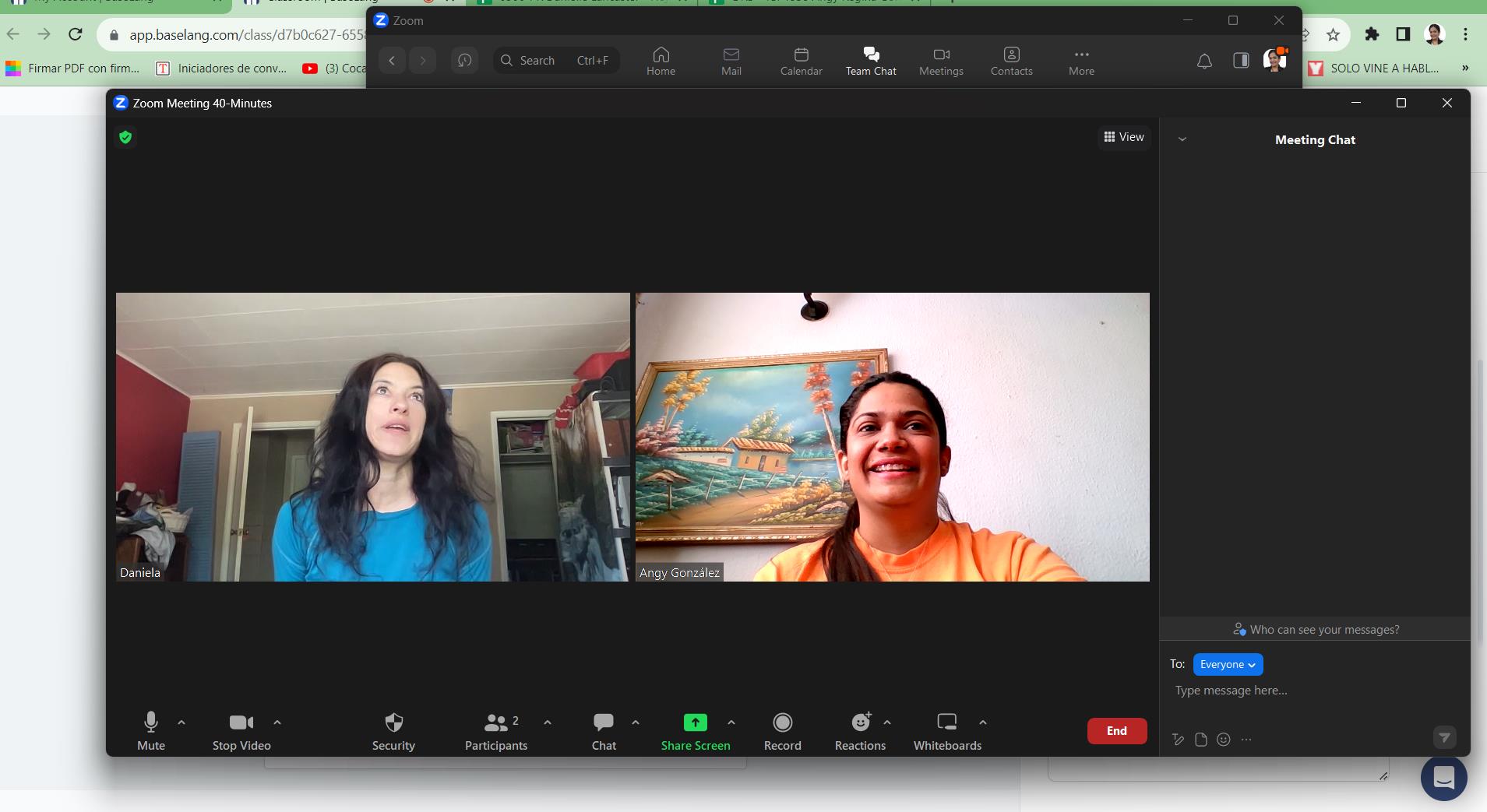Open the Whiteboards tool
1487x812 pixels.
pyautogui.click(x=946, y=723)
